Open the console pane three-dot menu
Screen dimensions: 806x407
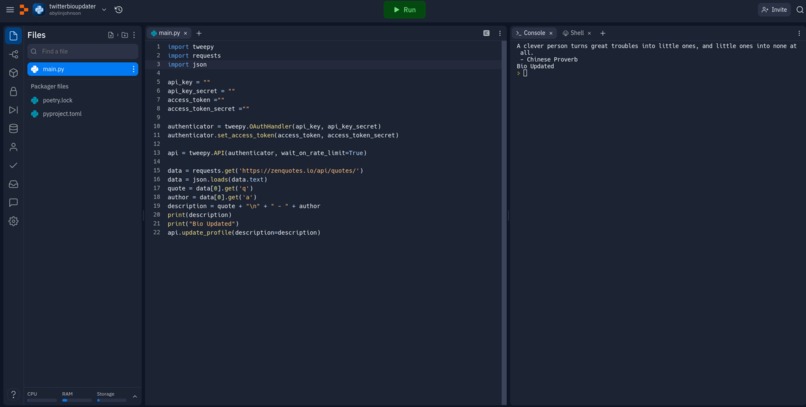[x=799, y=33]
